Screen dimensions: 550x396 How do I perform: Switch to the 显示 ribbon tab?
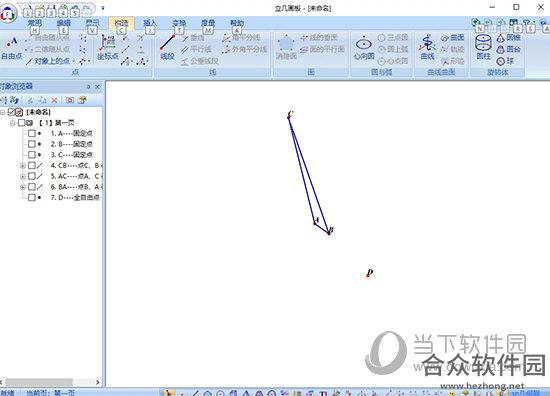point(92,23)
